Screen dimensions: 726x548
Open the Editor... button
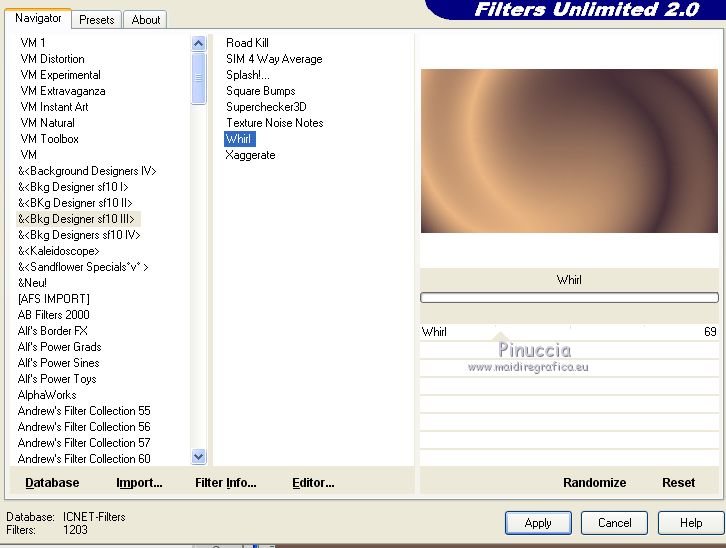tap(313, 483)
